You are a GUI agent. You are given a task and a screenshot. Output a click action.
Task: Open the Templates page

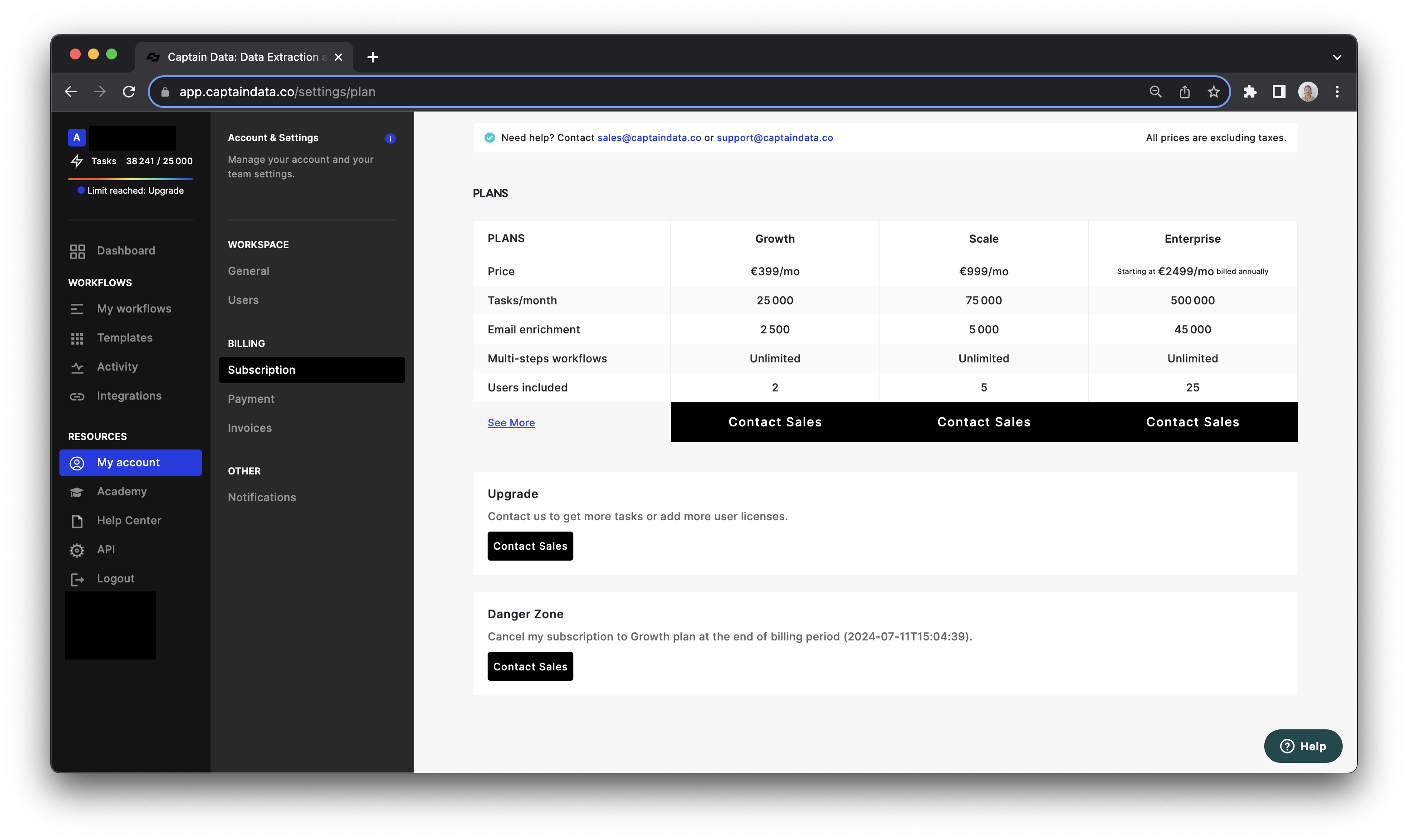[x=124, y=338]
